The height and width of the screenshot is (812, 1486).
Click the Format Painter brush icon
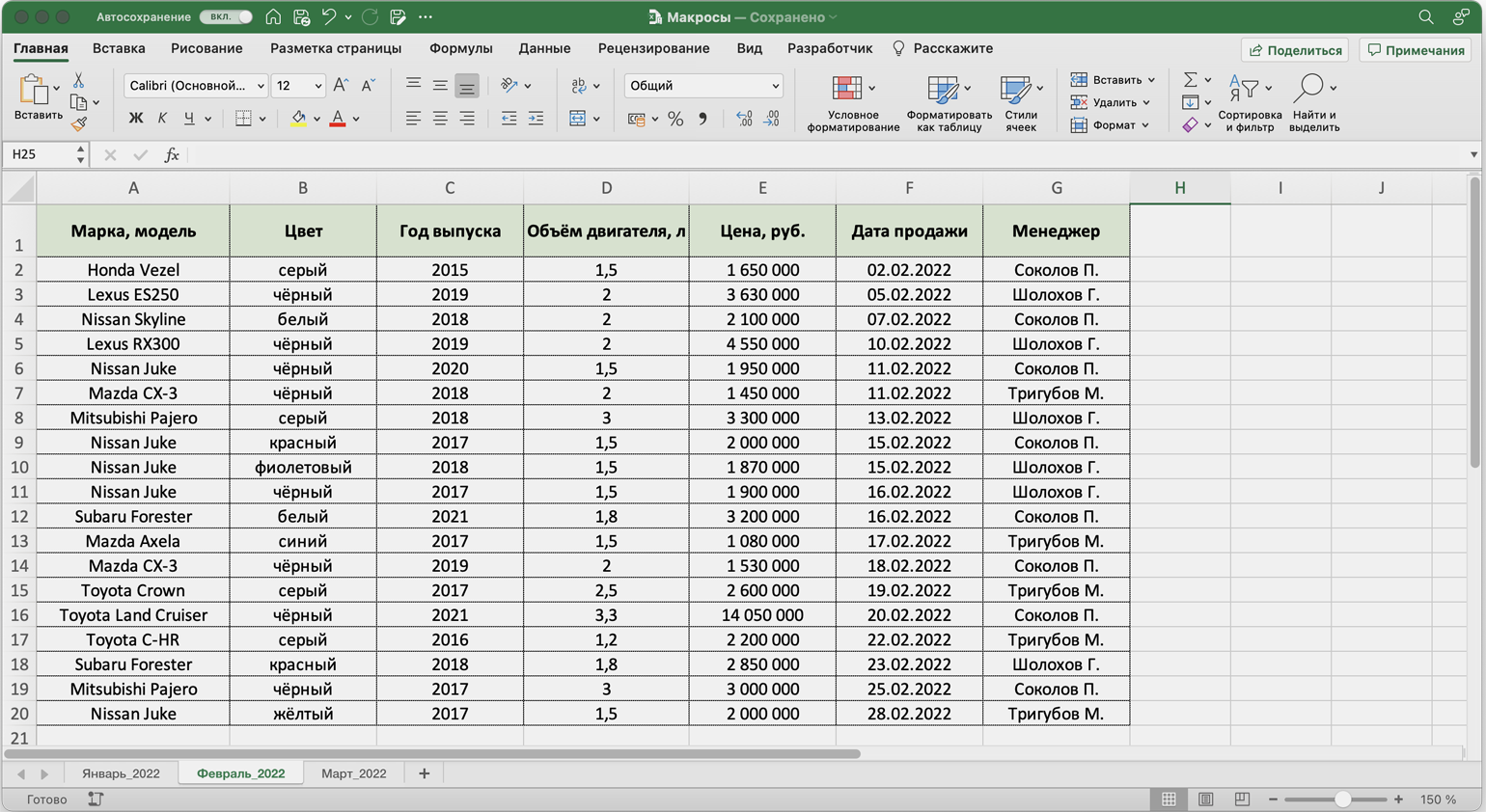[x=79, y=123]
